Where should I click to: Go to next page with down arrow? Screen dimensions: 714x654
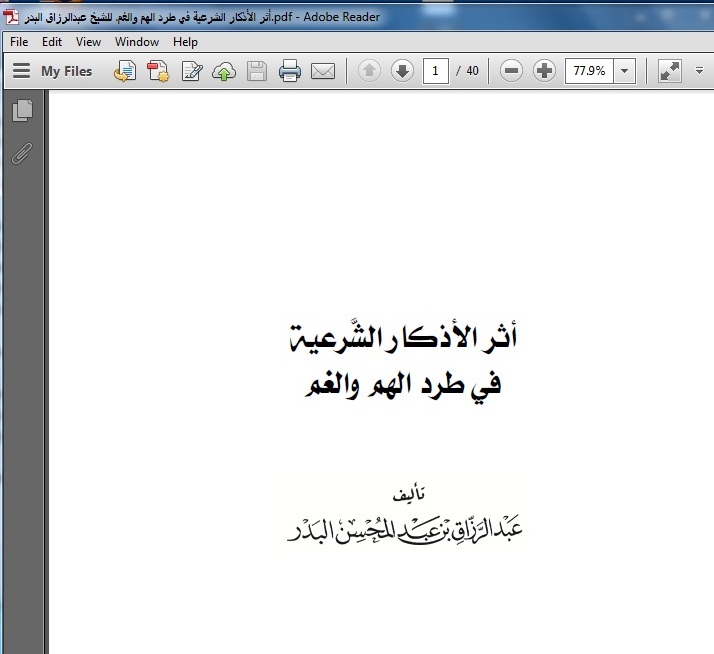click(402, 71)
